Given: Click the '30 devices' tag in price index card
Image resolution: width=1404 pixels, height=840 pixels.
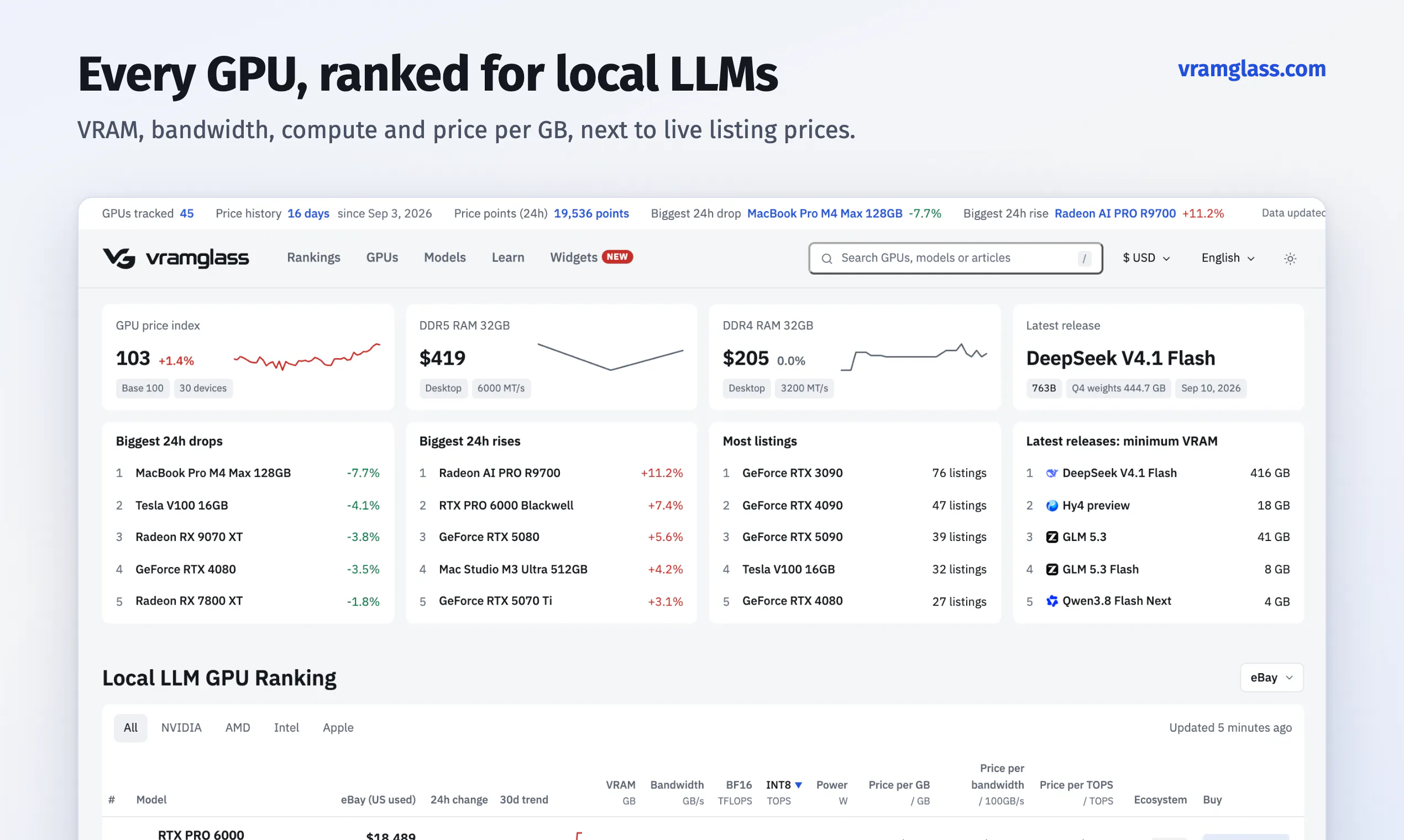Looking at the screenshot, I should [x=203, y=389].
